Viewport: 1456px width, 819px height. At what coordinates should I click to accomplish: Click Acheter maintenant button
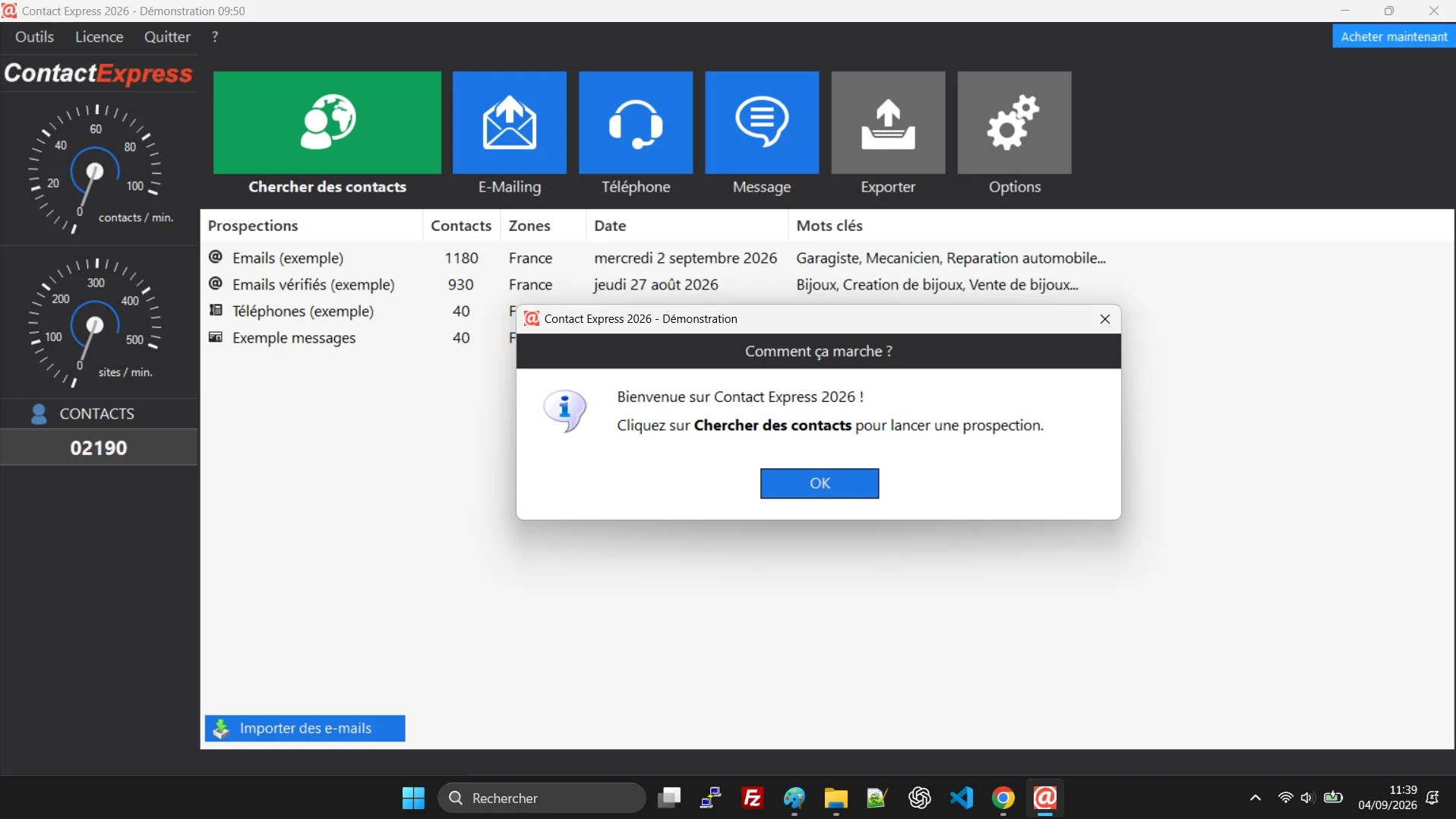(x=1394, y=36)
